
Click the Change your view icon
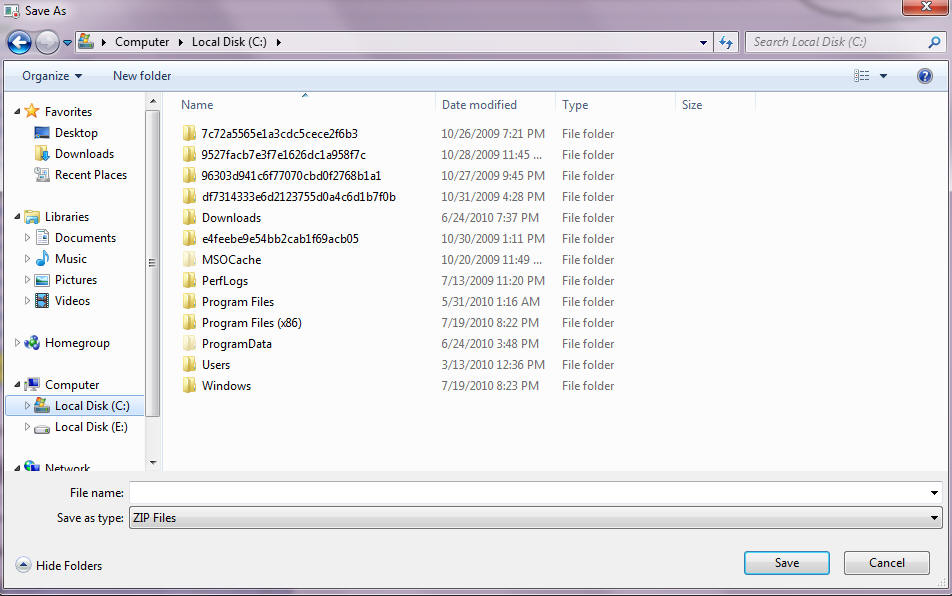(x=862, y=76)
